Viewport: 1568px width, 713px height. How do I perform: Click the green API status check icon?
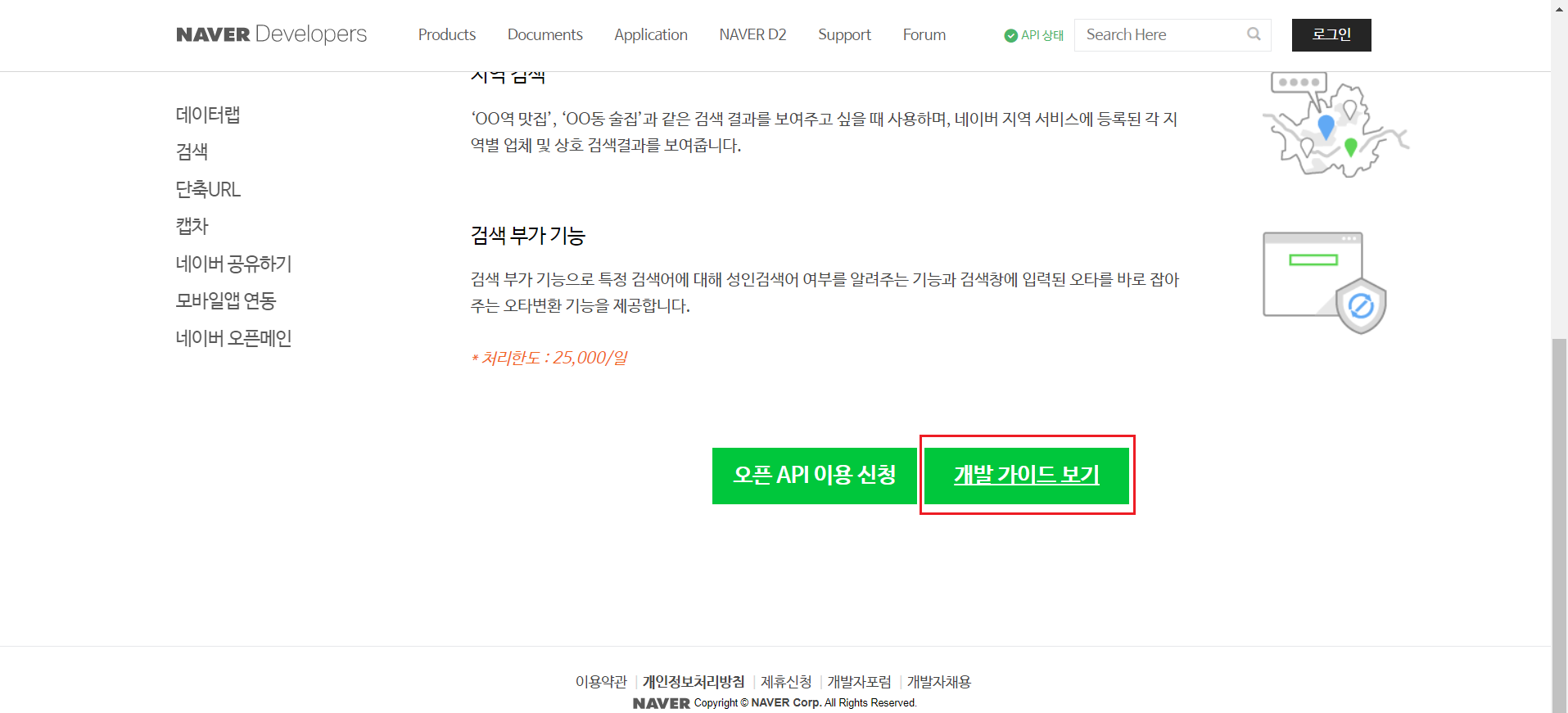pyautogui.click(x=1010, y=35)
